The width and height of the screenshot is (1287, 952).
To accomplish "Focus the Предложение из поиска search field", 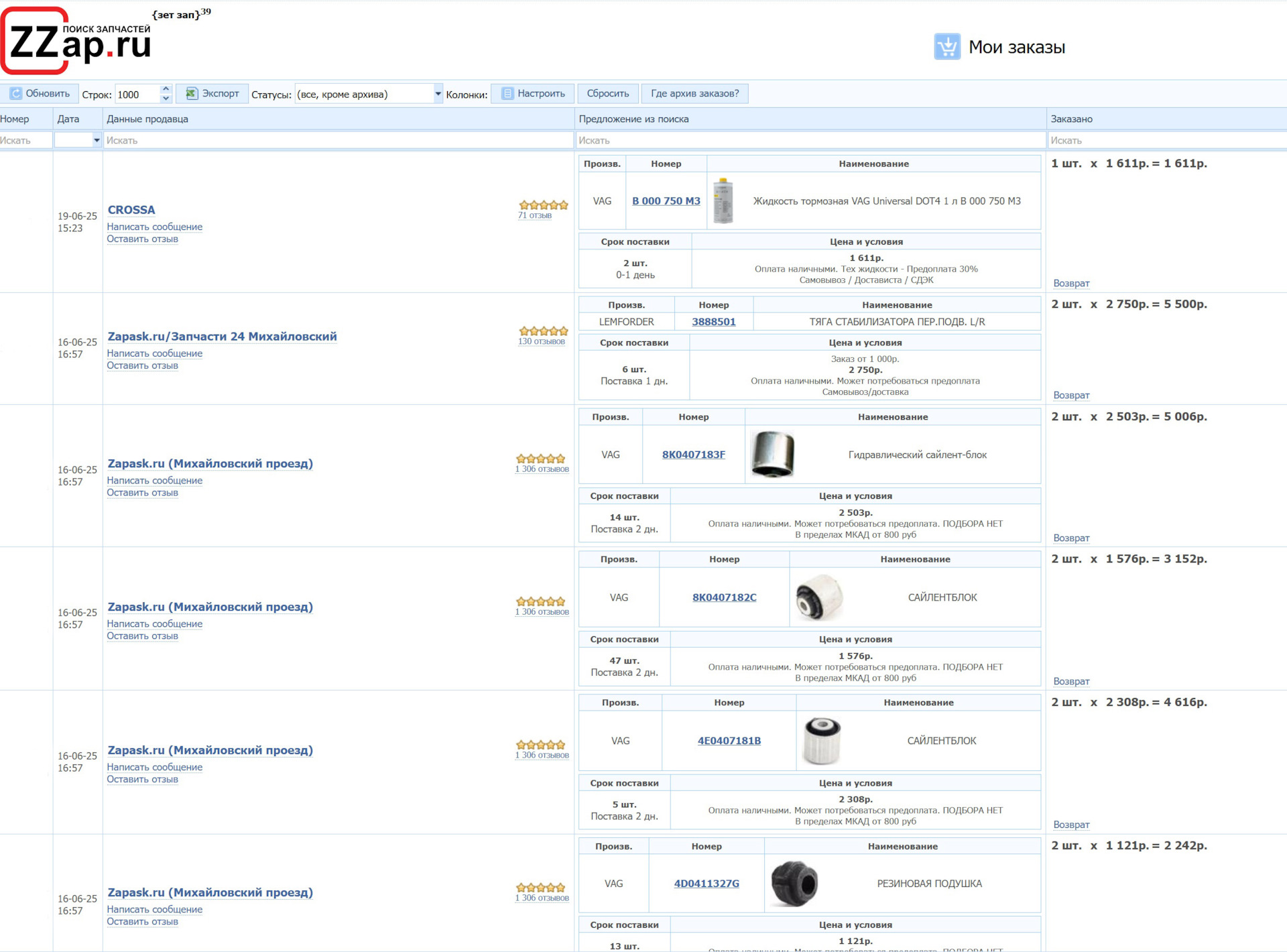I will pos(810,140).
